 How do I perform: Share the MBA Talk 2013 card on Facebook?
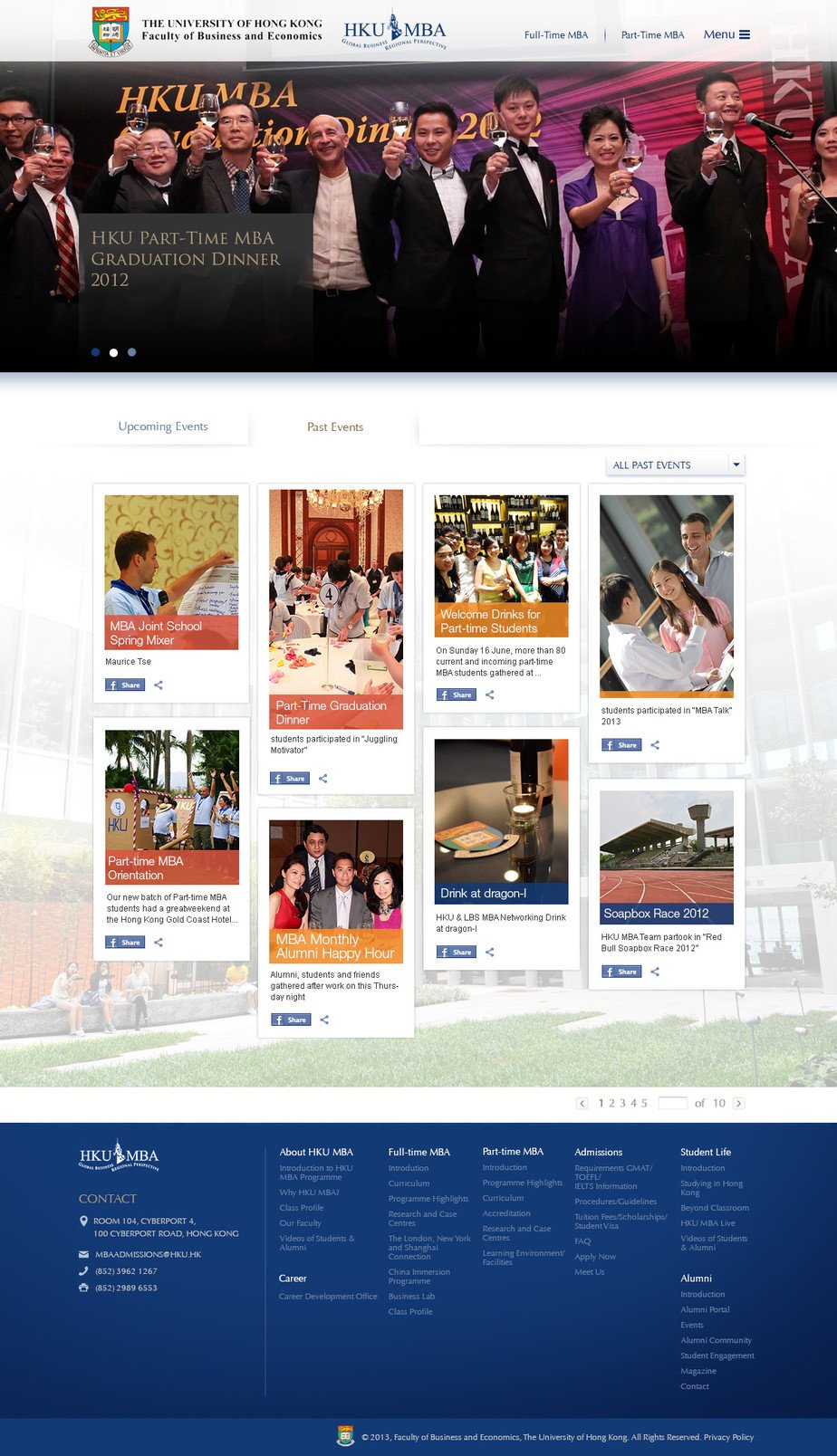[x=621, y=745]
